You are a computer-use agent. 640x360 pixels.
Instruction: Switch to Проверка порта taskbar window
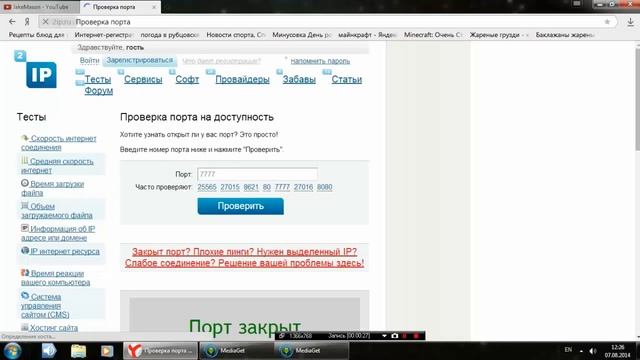(161, 351)
